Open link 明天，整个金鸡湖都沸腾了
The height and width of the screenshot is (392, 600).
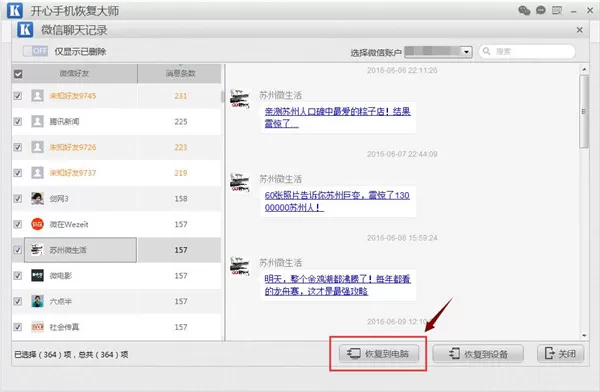[338, 285]
